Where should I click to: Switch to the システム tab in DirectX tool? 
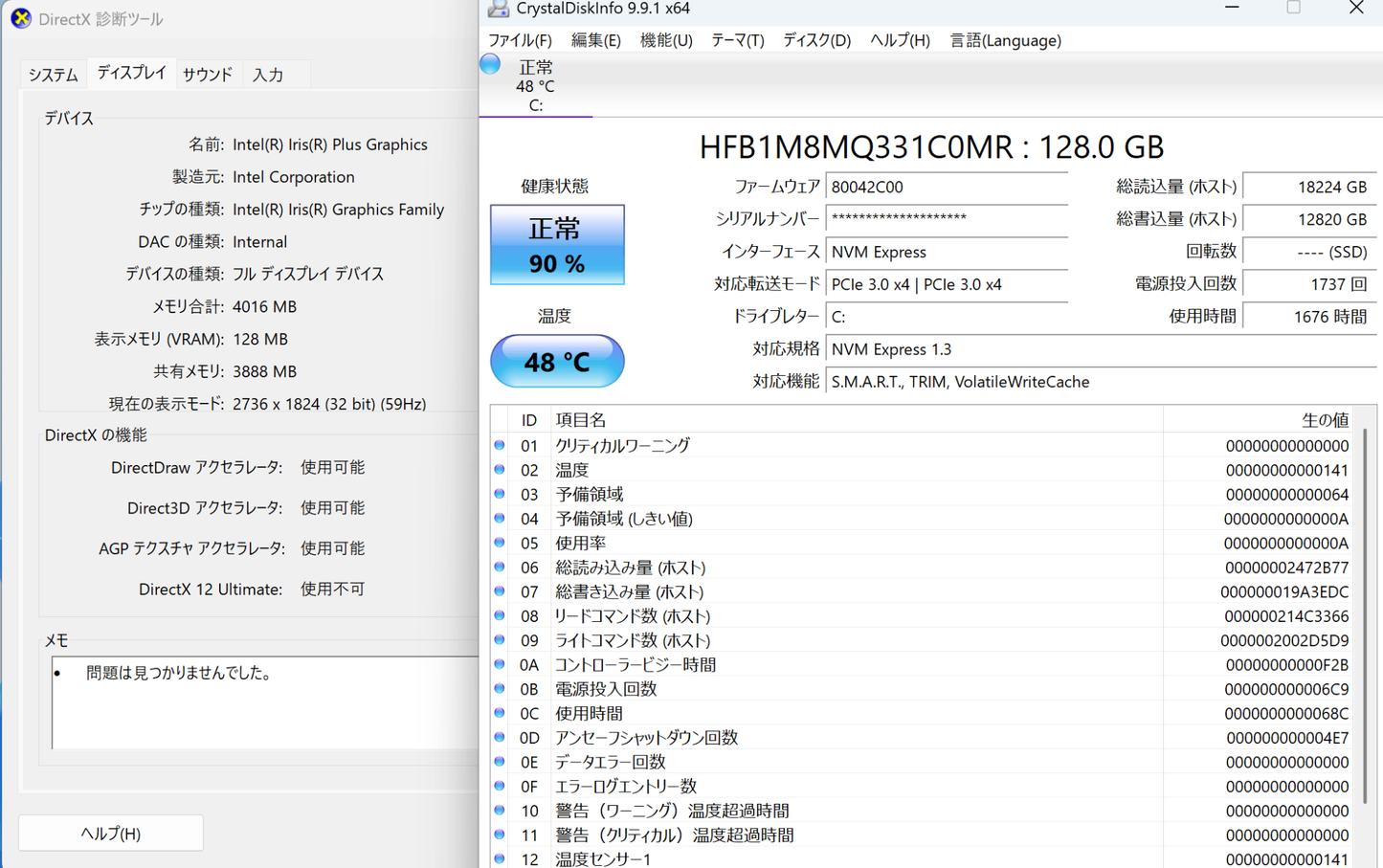(54, 75)
